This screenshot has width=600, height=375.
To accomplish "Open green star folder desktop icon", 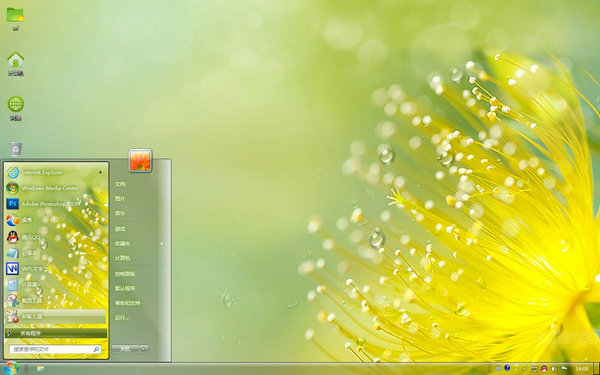I will 15,18.
